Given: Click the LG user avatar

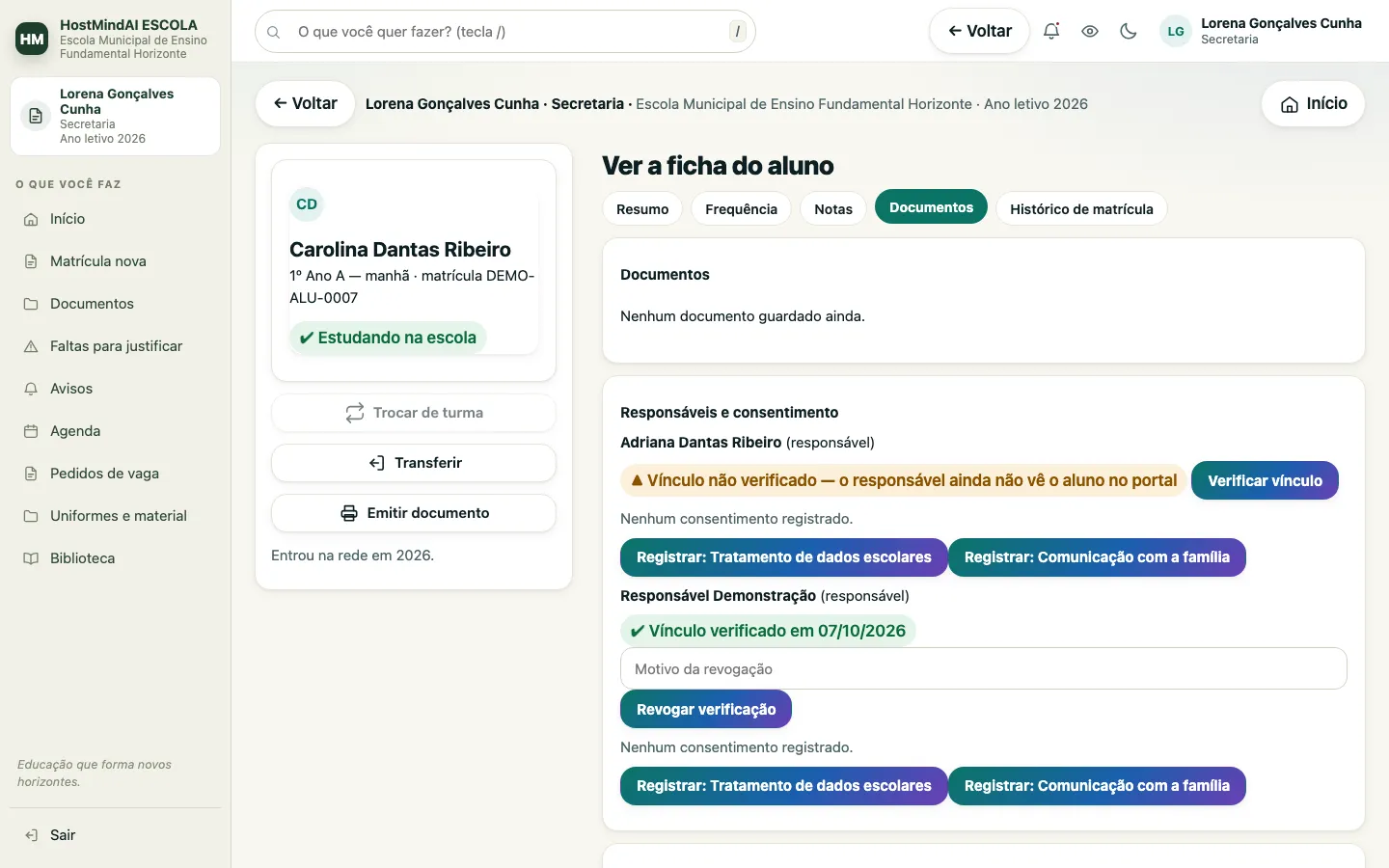Looking at the screenshot, I should [1176, 31].
